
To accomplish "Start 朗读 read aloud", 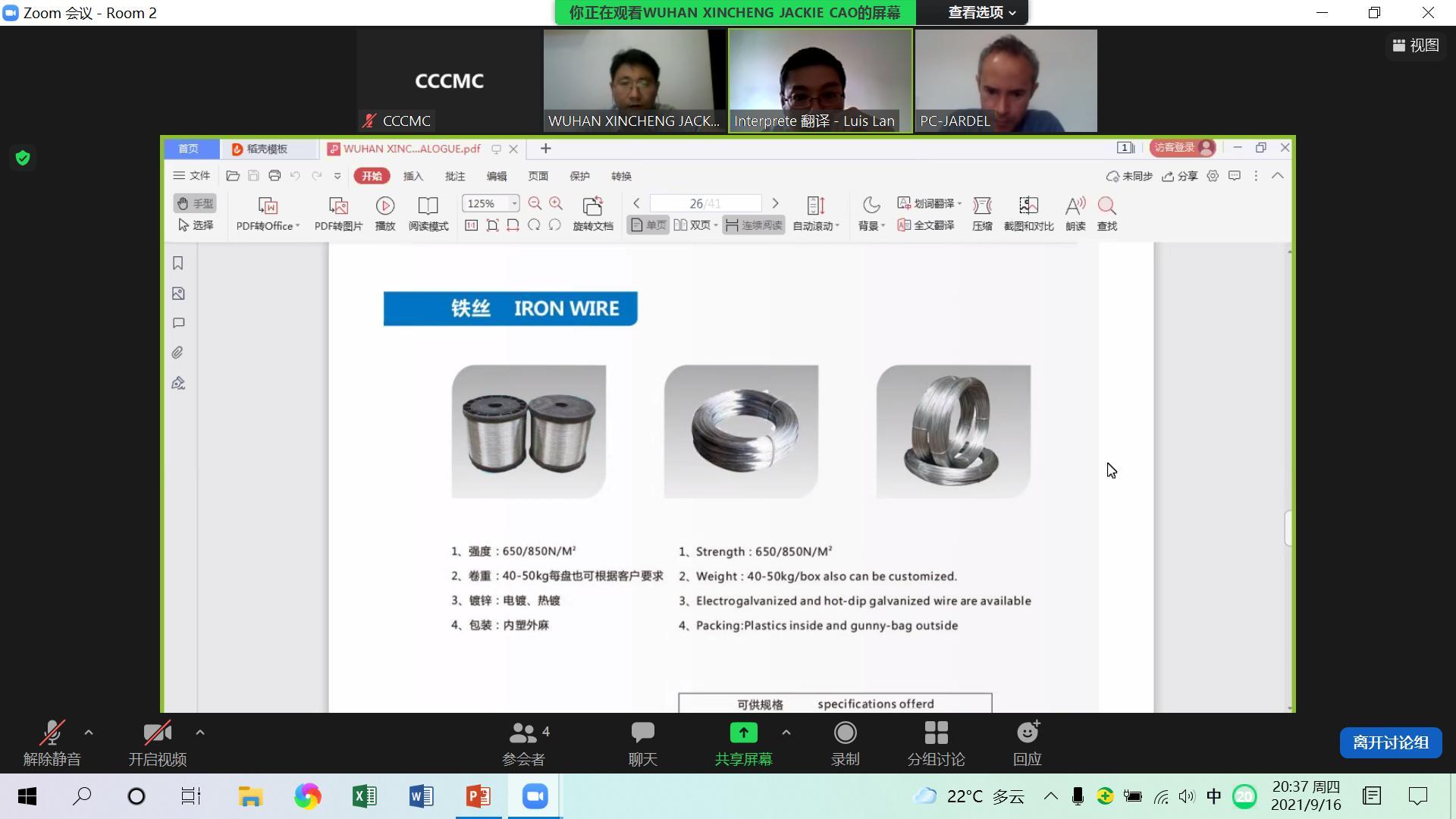I will [1075, 214].
